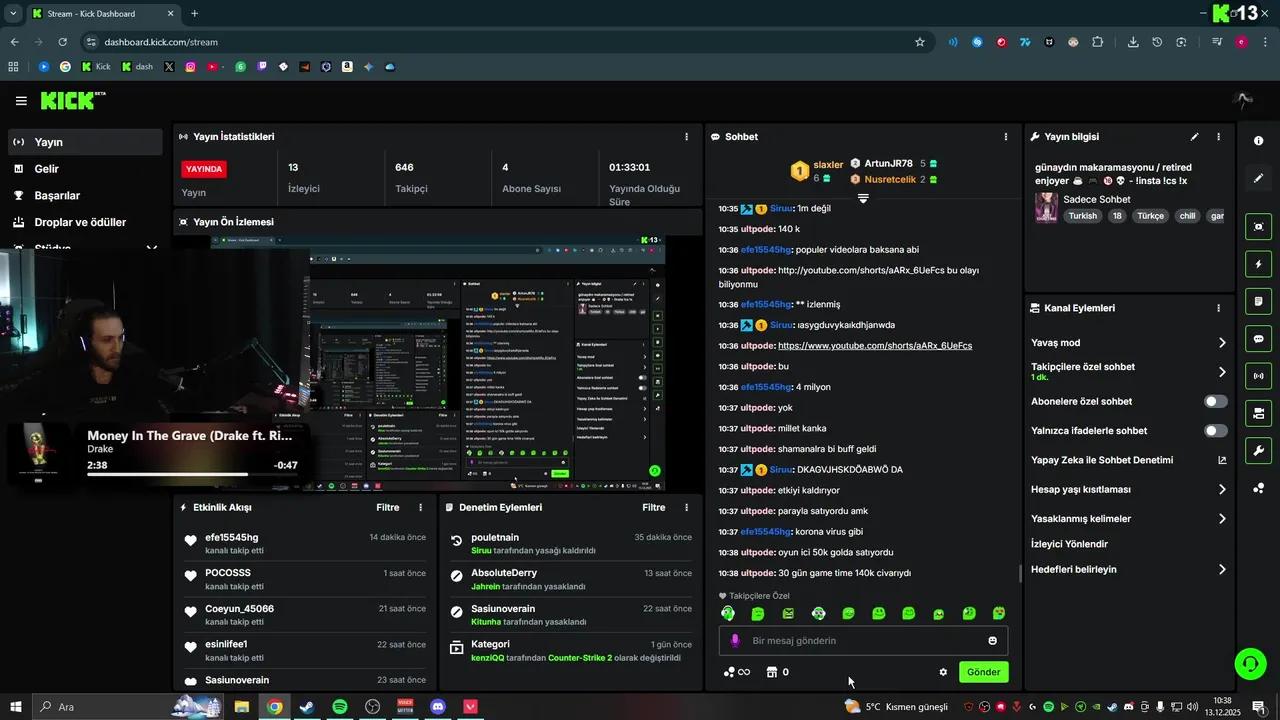Open the chat settings gear icon
Image resolution: width=1280 pixels, height=720 pixels.
(942, 672)
